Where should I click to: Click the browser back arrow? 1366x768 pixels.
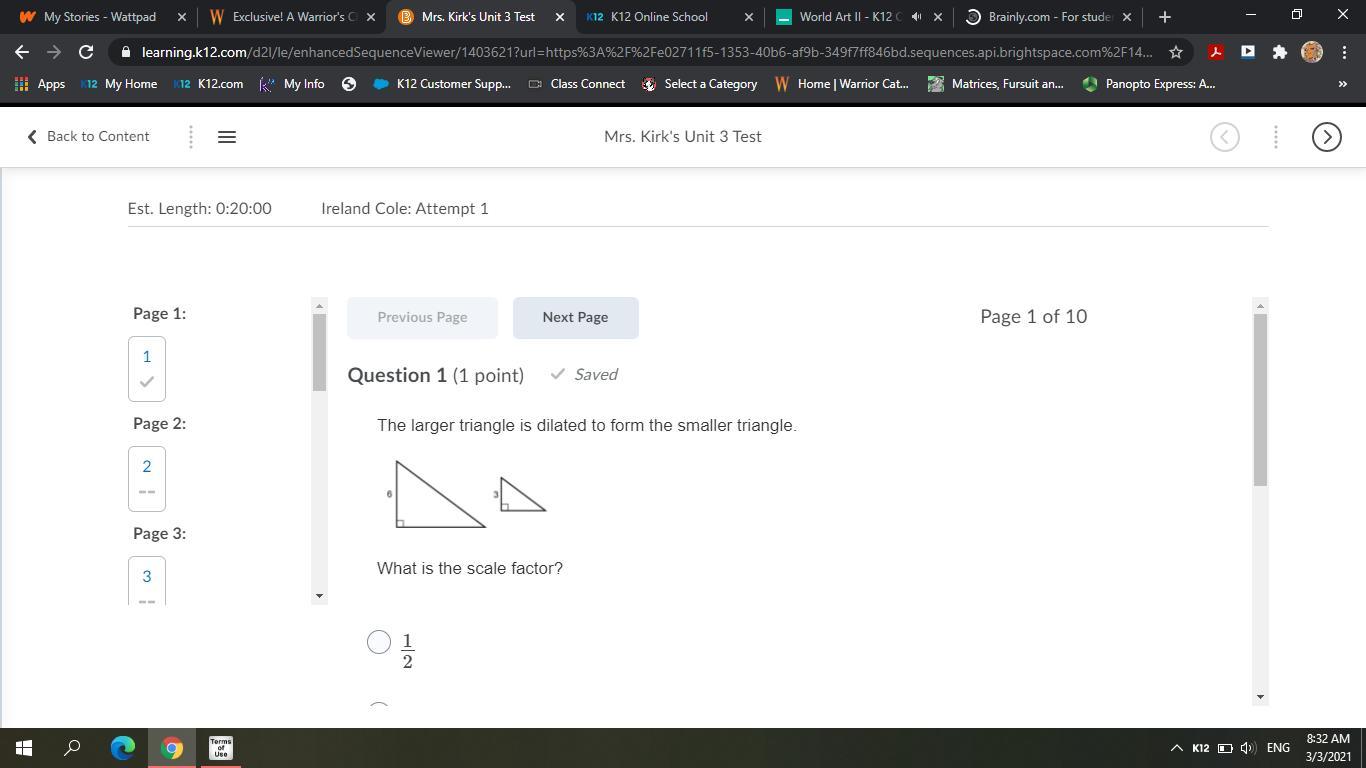click(22, 52)
